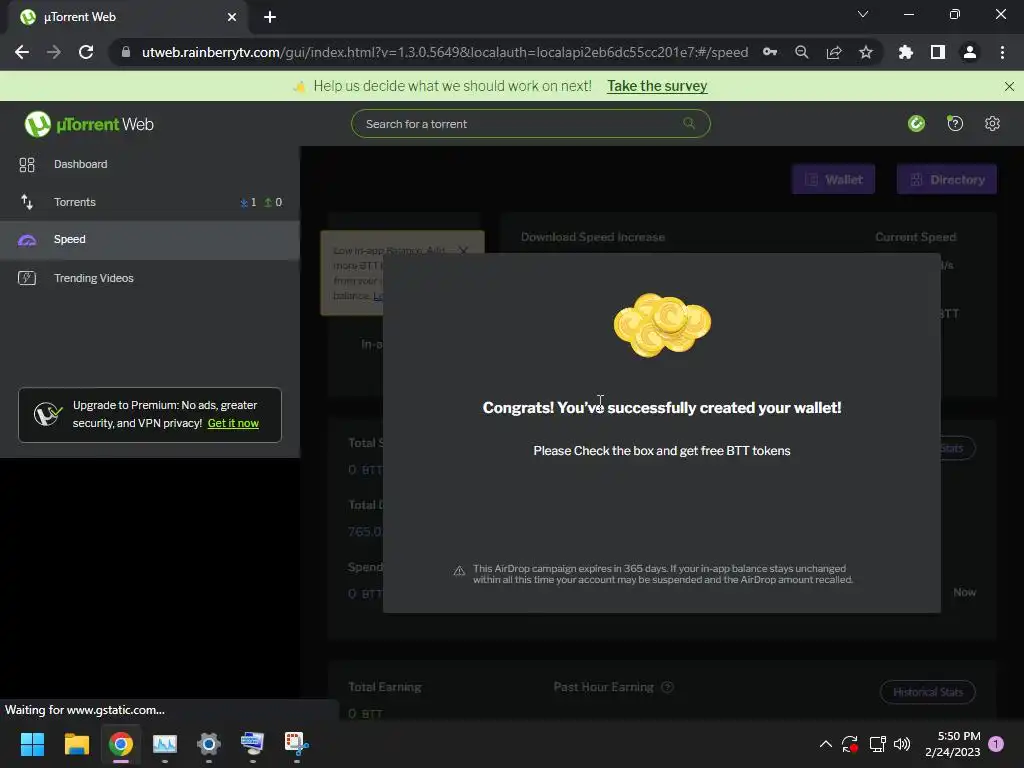Click the Historical Stats button
1024x768 pixels.
click(927, 692)
